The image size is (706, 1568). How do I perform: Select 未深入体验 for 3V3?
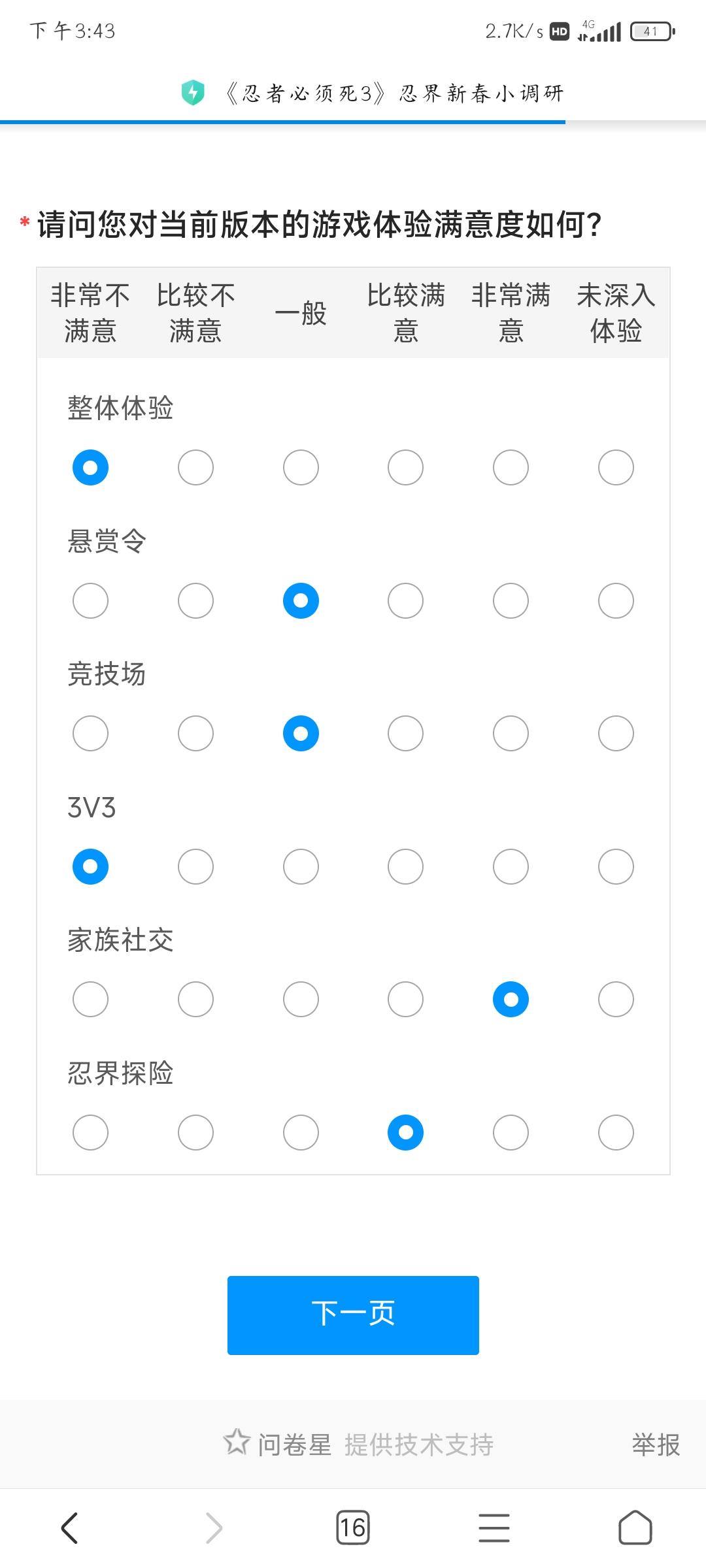point(616,867)
